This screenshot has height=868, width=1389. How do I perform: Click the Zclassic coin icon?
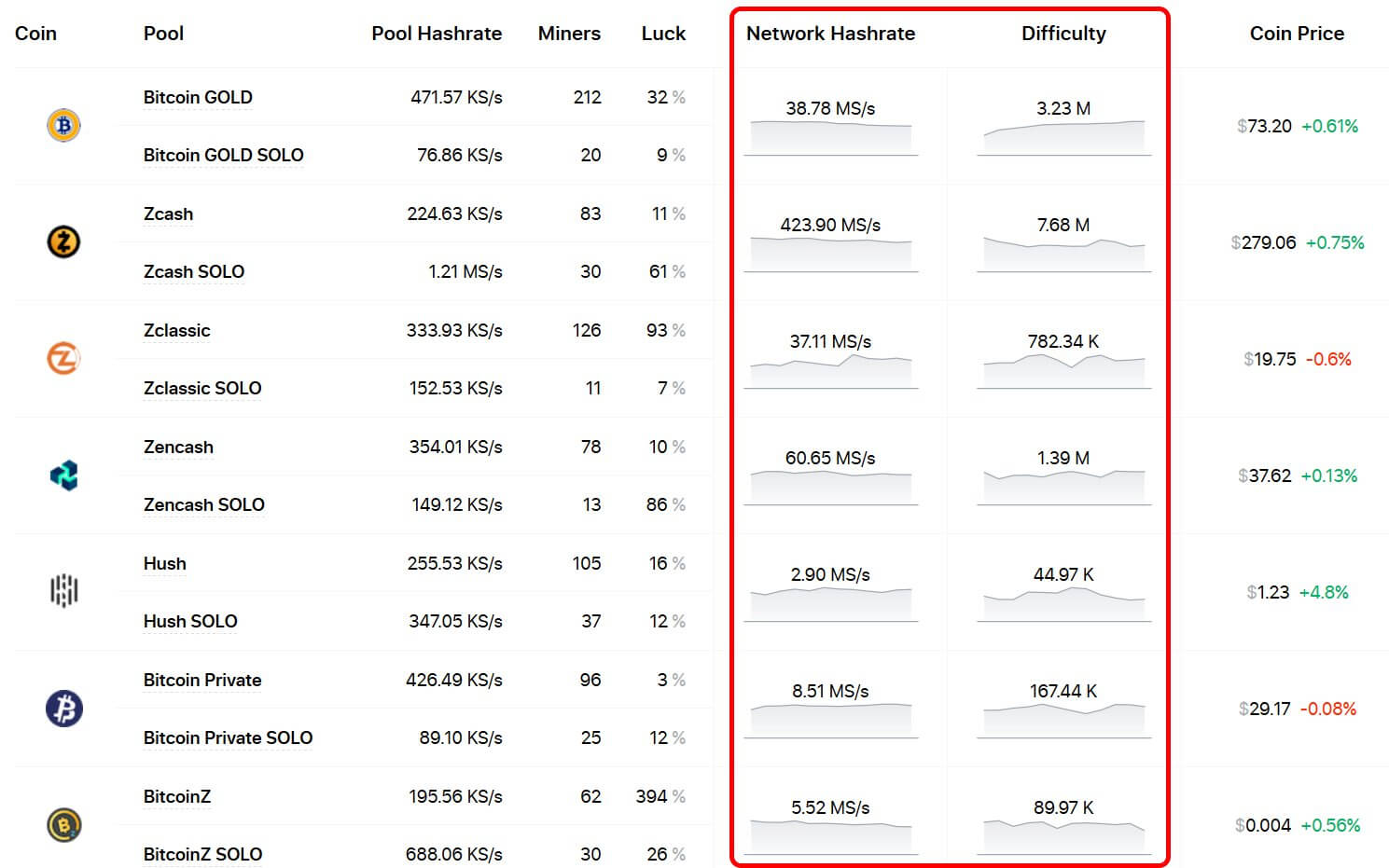click(x=63, y=358)
